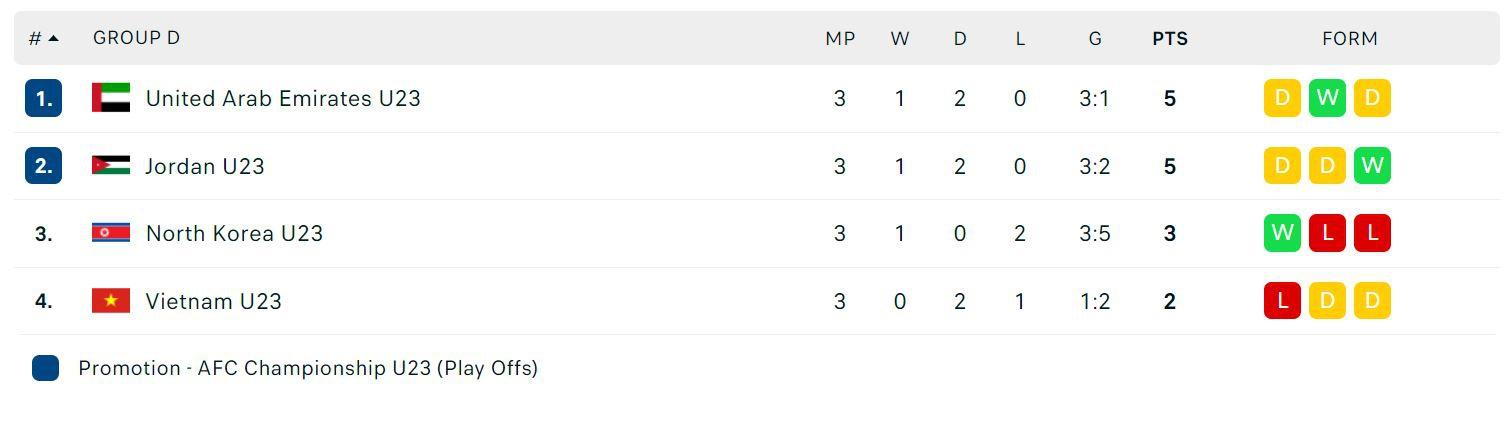
Task: Click UAE's green W form badge
Action: [x=1327, y=98]
